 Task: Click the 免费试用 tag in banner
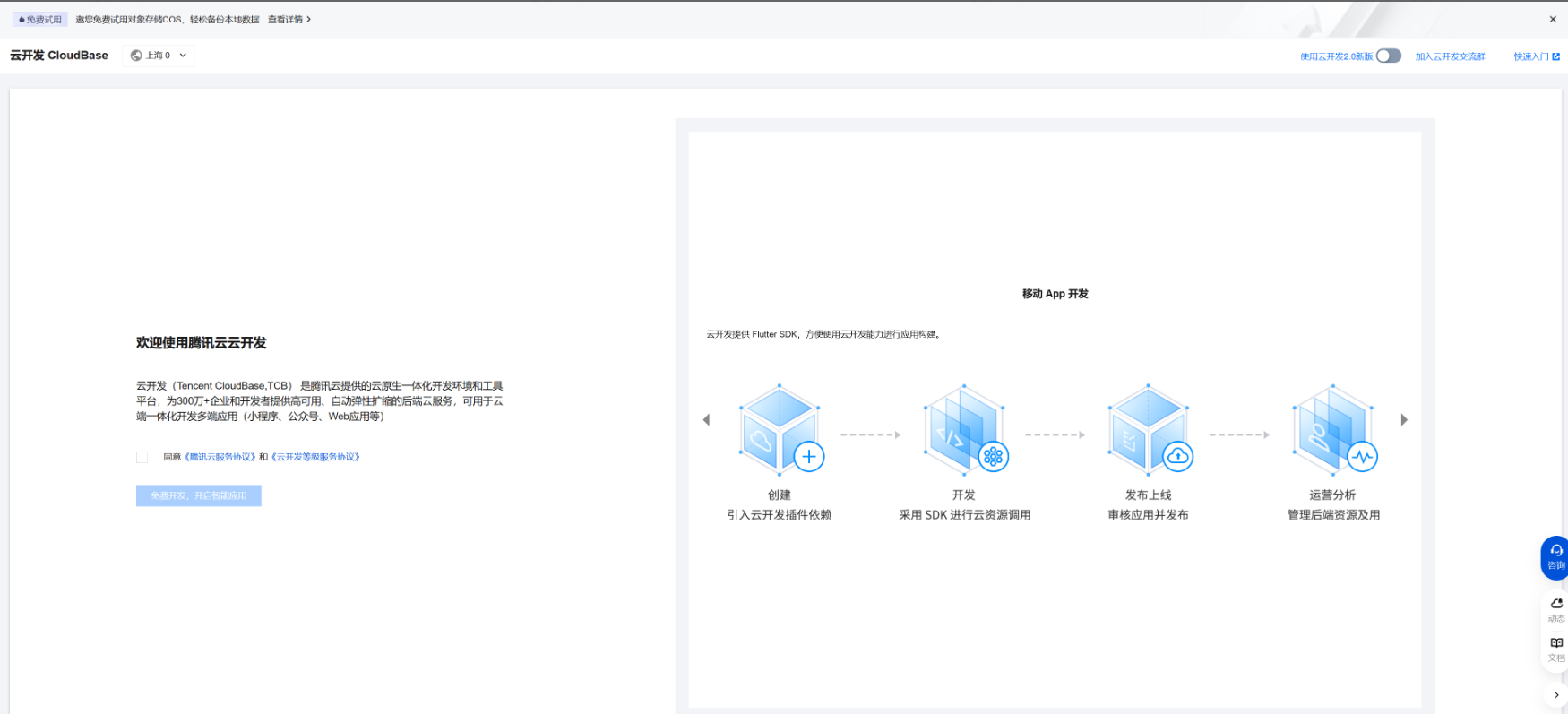pos(40,19)
